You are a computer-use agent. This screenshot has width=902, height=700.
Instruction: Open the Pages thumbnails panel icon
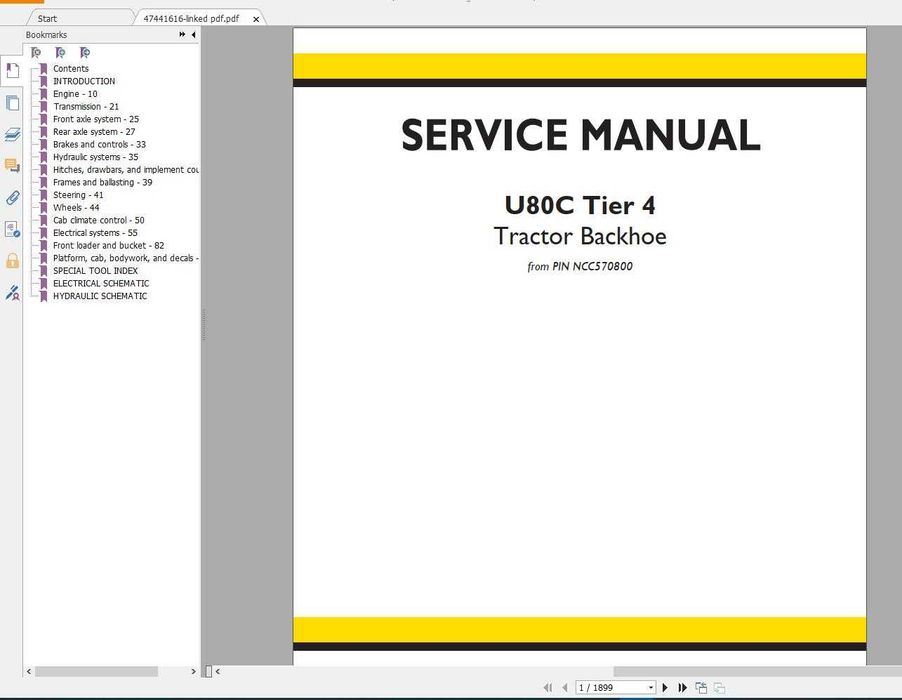[x=12, y=103]
